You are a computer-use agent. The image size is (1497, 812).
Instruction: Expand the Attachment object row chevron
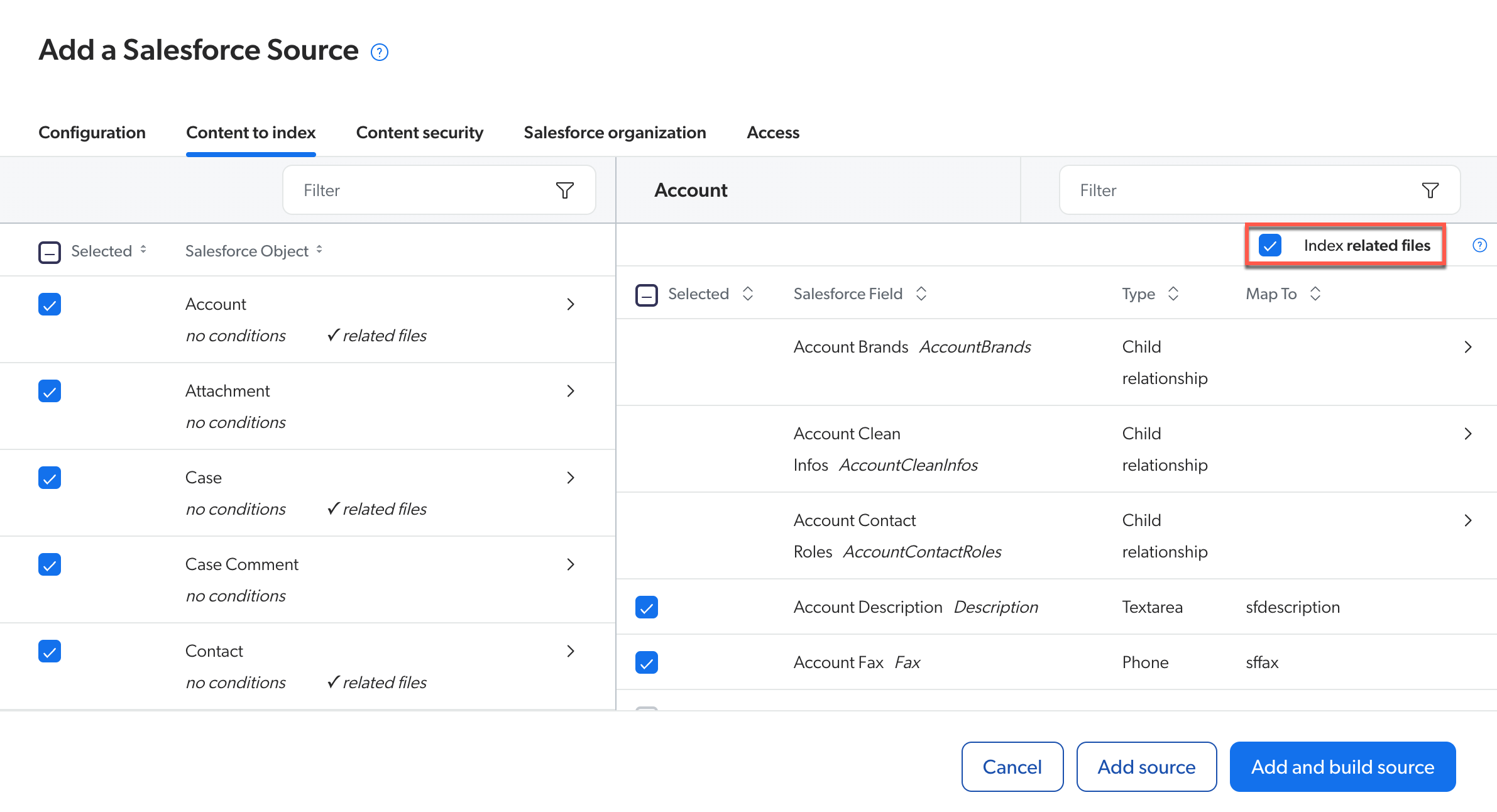[571, 391]
